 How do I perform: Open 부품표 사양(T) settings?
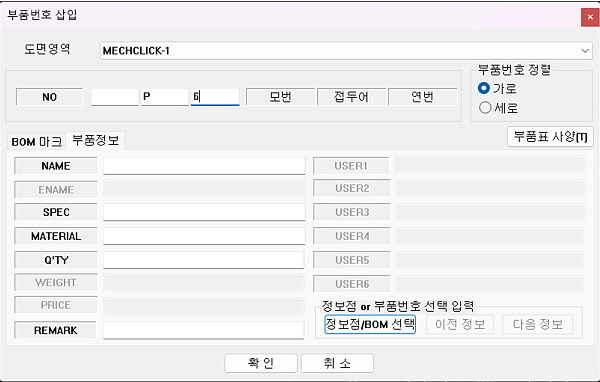550,137
